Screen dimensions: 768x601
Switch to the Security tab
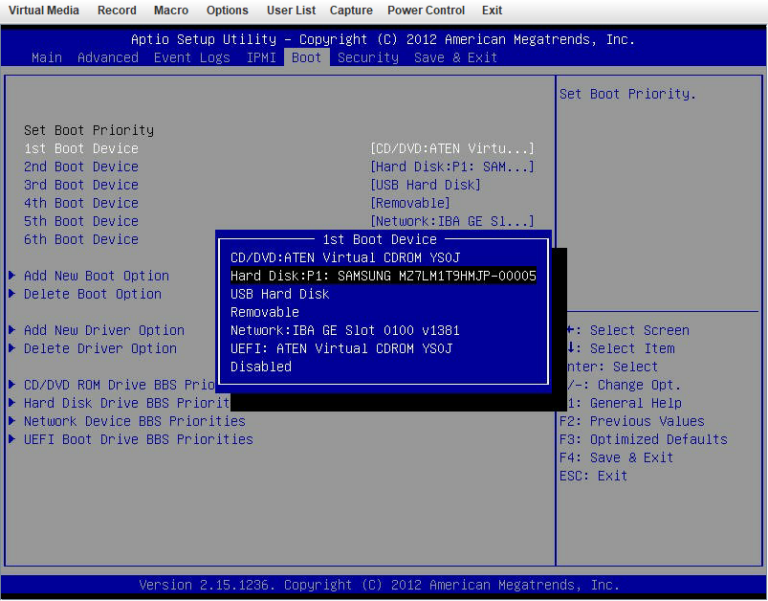[x=368, y=58]
